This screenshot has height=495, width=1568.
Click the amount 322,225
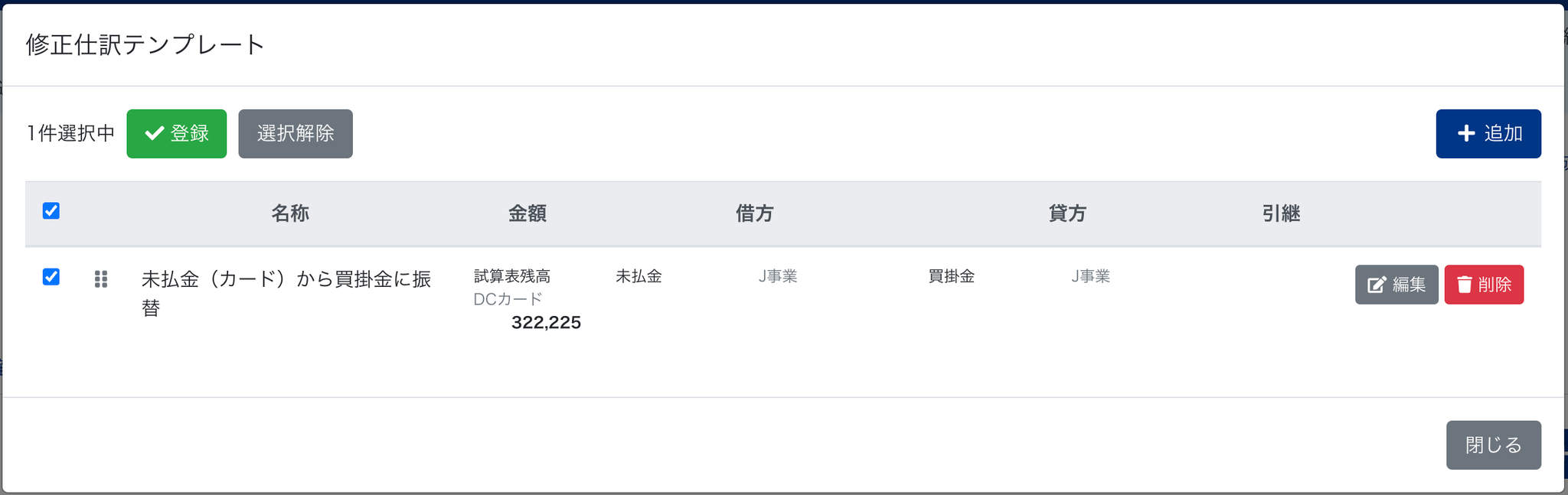[x=546, y=323]
